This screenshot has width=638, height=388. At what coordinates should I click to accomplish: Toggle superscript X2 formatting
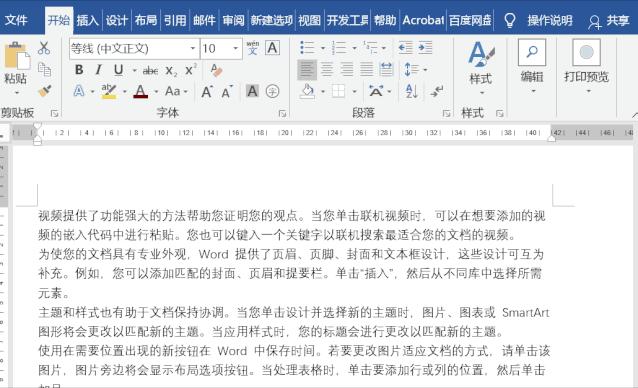[190, 70]
